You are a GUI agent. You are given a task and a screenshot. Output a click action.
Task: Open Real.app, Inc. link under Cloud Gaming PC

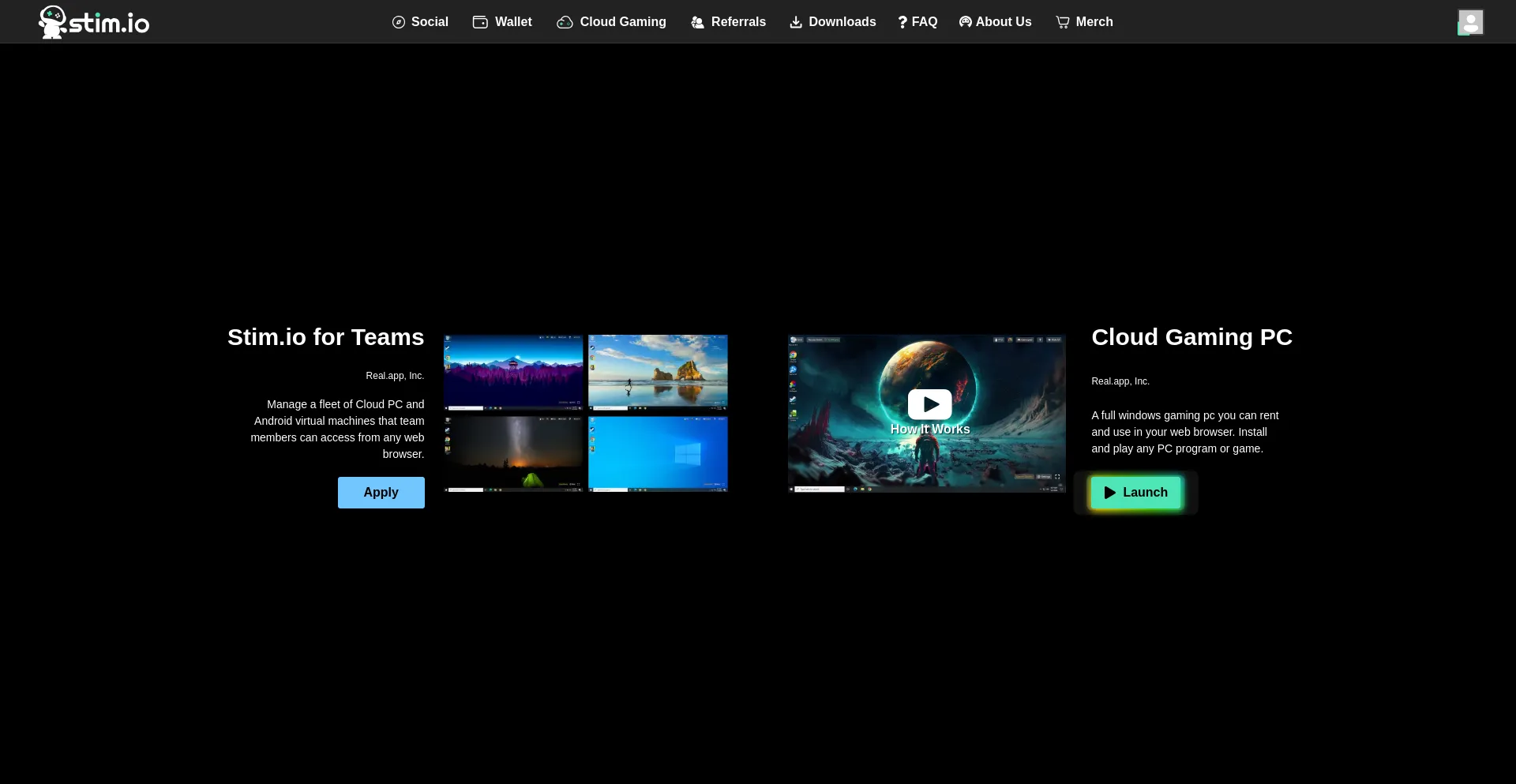[1120, 381]
